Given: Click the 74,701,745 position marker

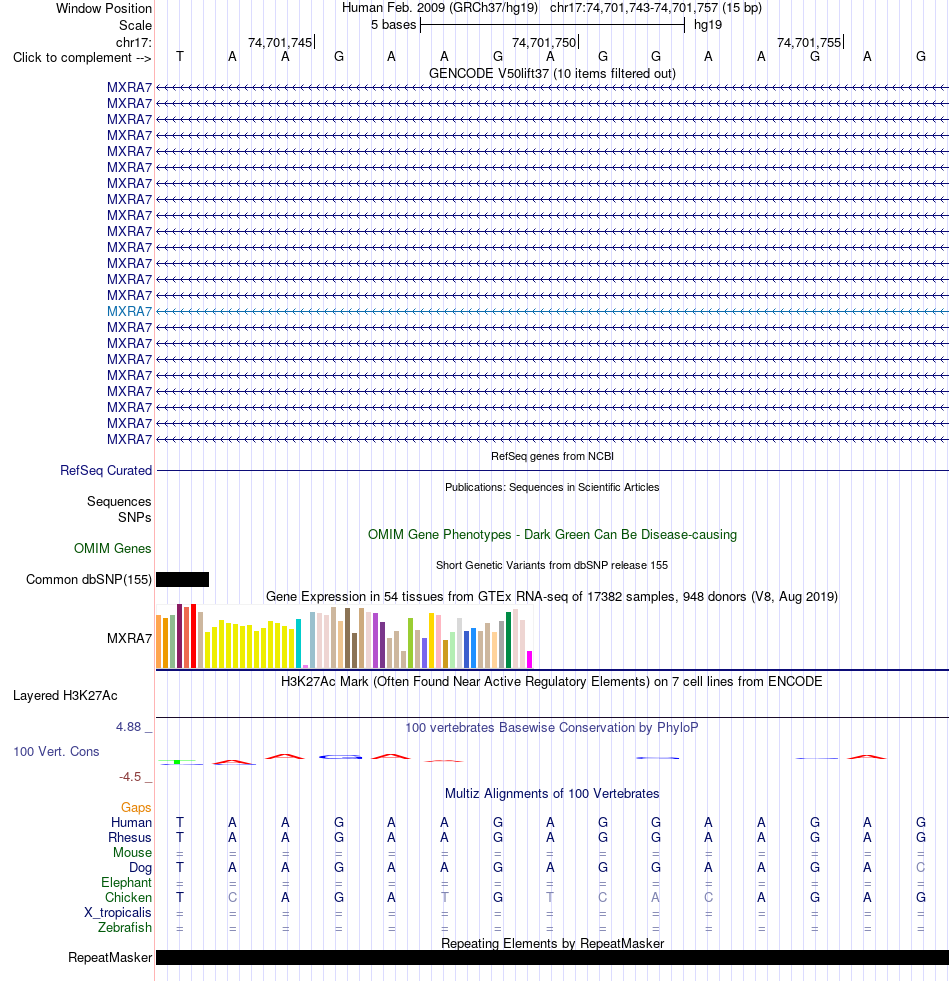Looking at the screenshot, I should 280,43.
